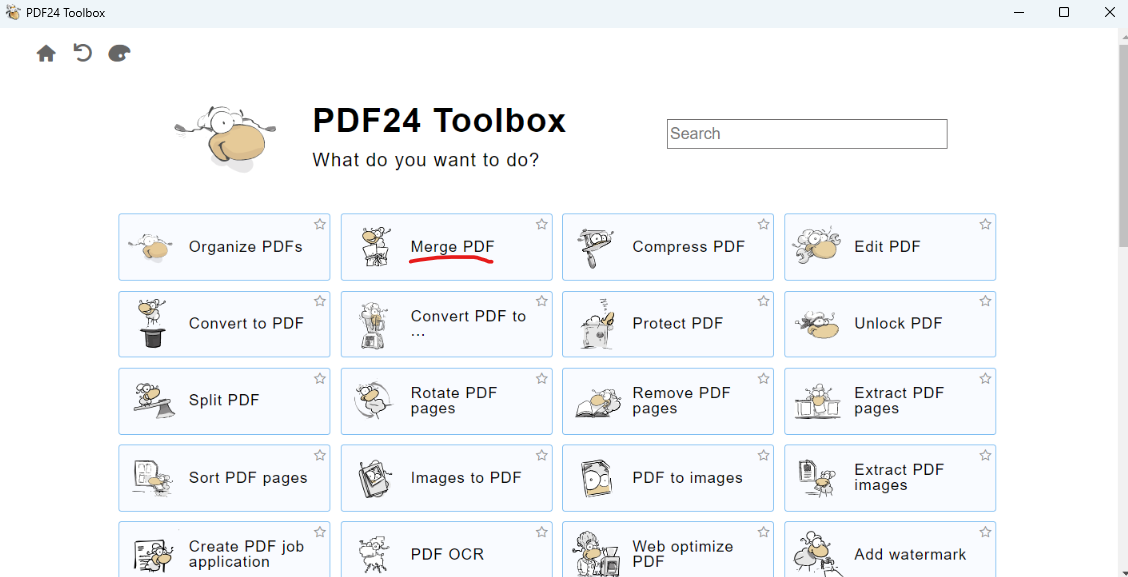Star the Create PDF job application tool
The image size is (1128, 577).
[x=320, y=532]
